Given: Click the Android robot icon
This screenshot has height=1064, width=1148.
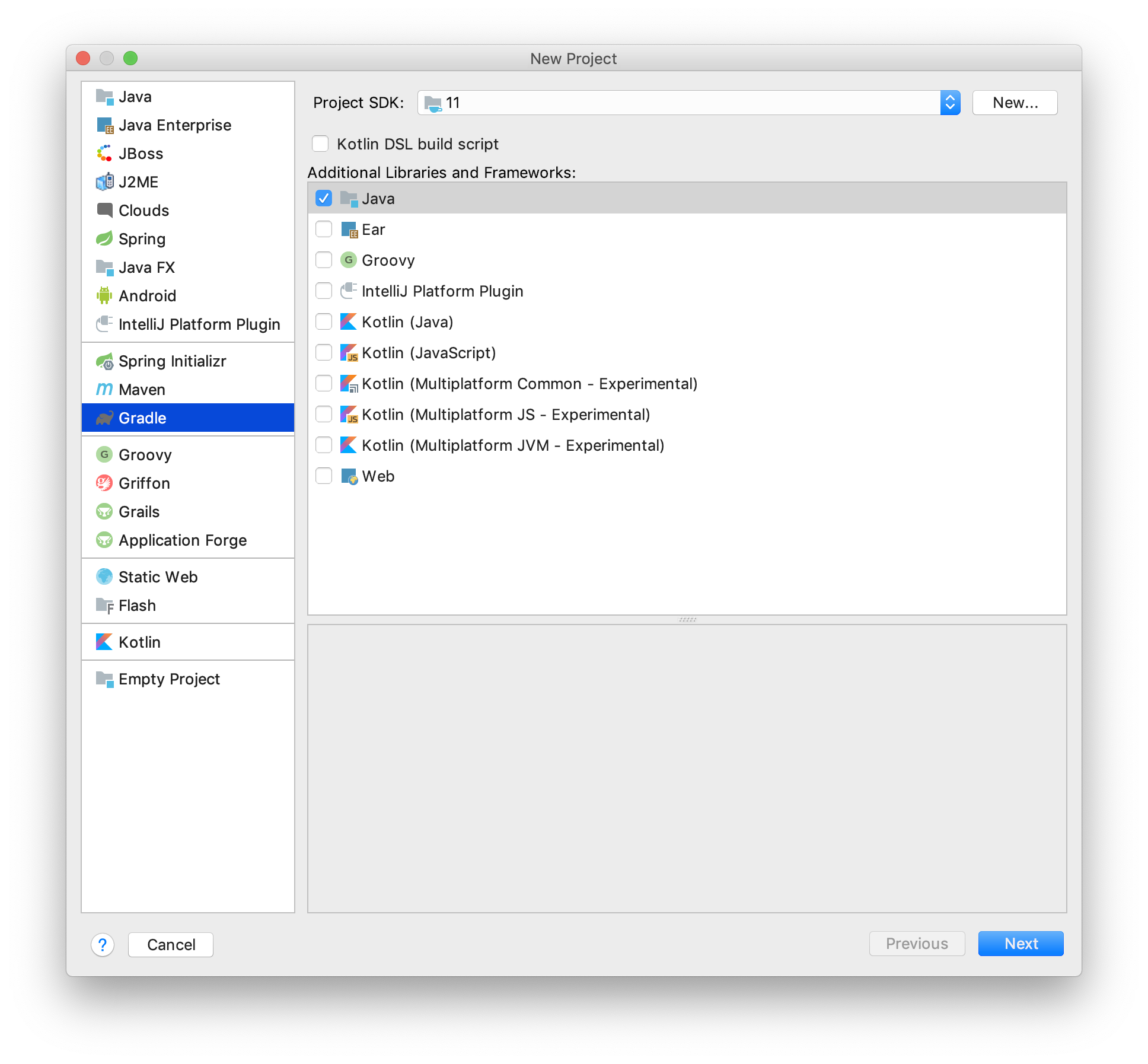Looking at the screenshot, I should [x=104, y=295].
